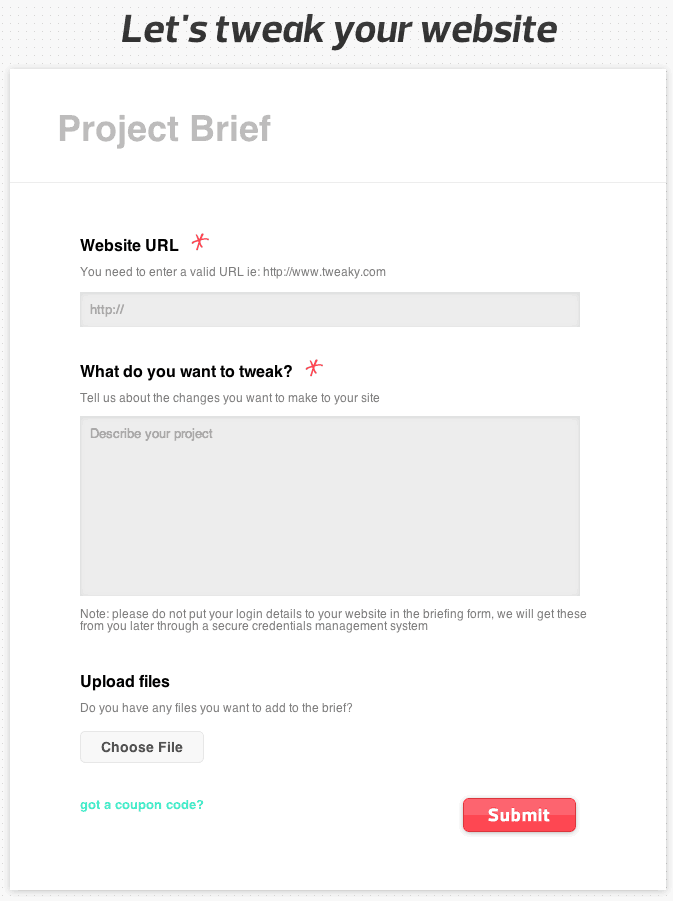The height and width of the screenshot is (901, 673).
Task: Open the got a coupon code link
Action: pyautogui.click(x=142, y=805)
